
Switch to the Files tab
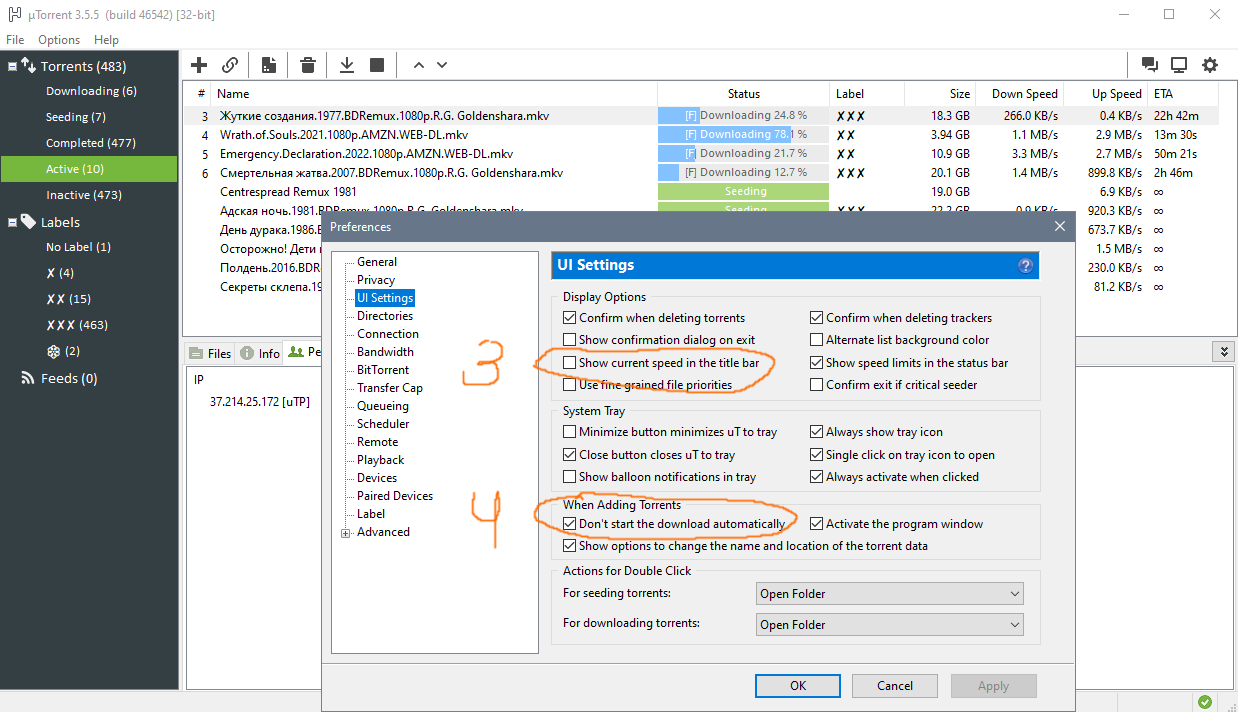[210, 353]
